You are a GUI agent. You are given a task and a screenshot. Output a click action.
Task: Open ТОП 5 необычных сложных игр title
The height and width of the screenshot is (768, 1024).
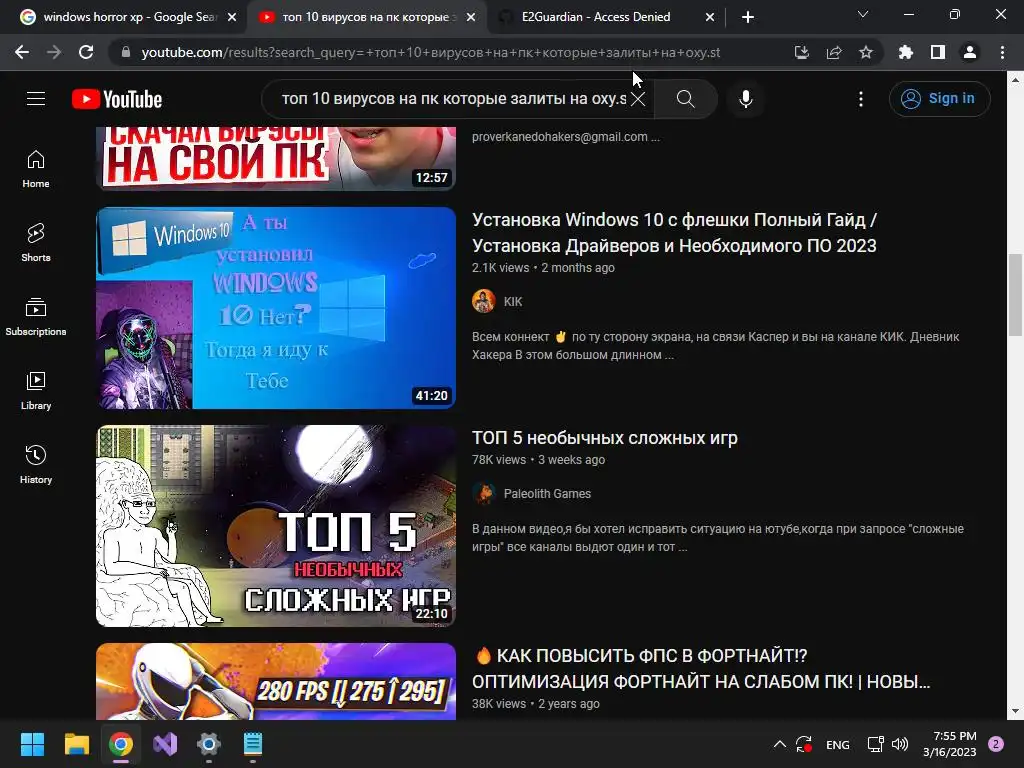(x=605, y=438)
